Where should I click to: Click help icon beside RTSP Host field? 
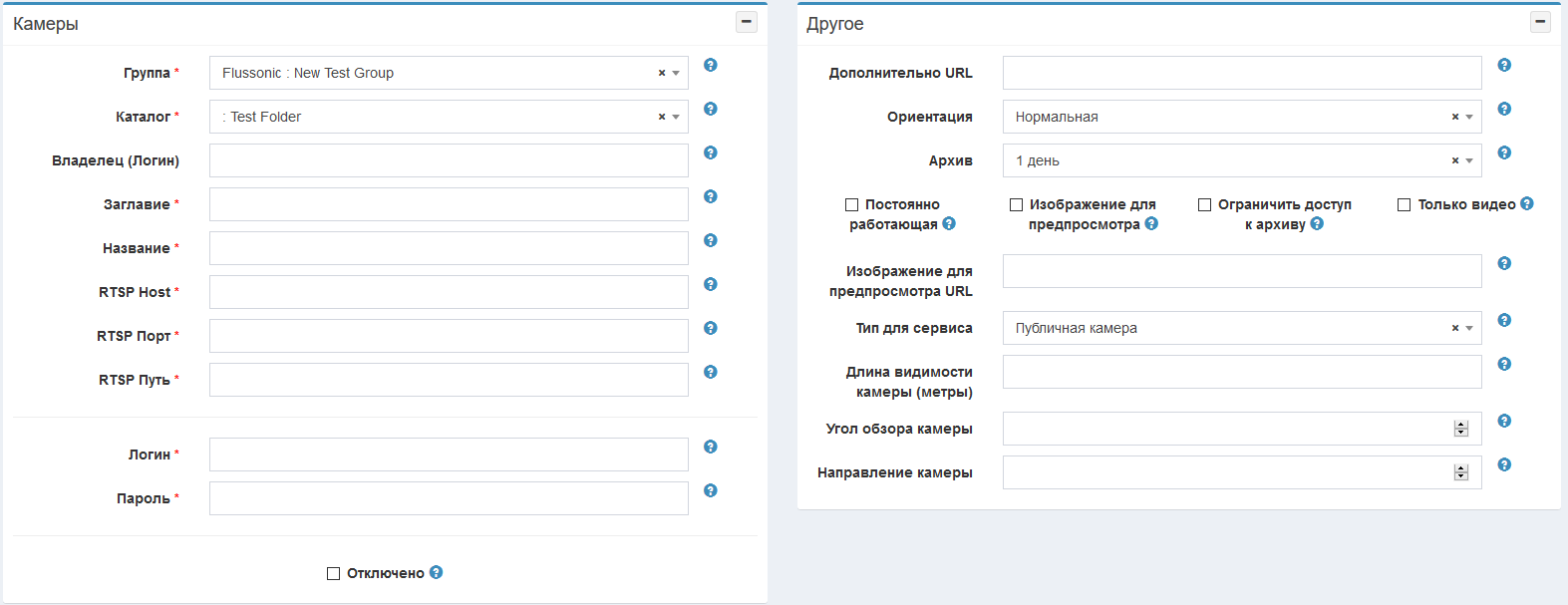pos(710,284)
